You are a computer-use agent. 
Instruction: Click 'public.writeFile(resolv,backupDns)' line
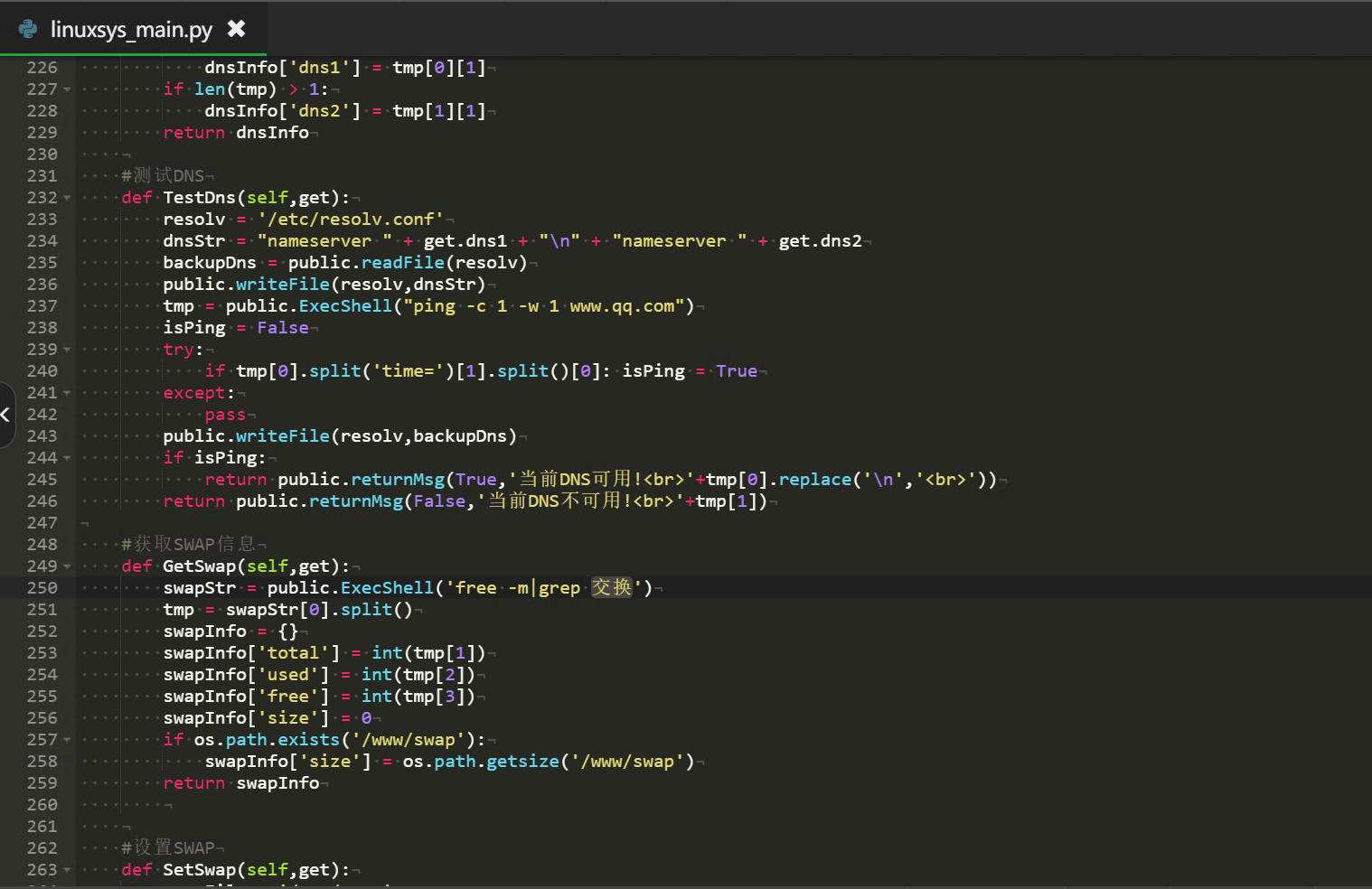click(x=340, y=436)
